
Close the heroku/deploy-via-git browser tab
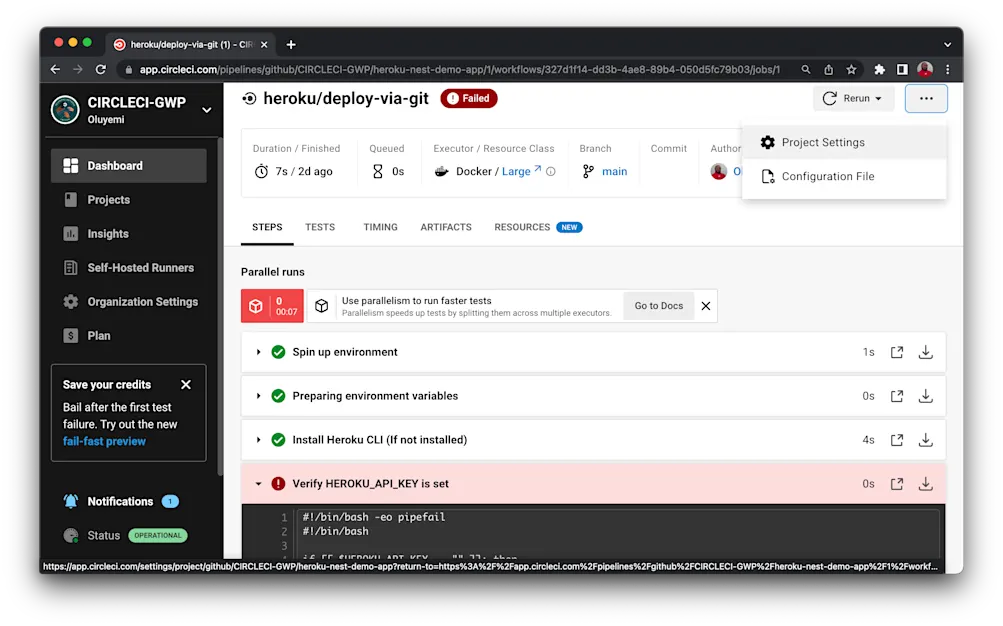click(x=264, y=45)
